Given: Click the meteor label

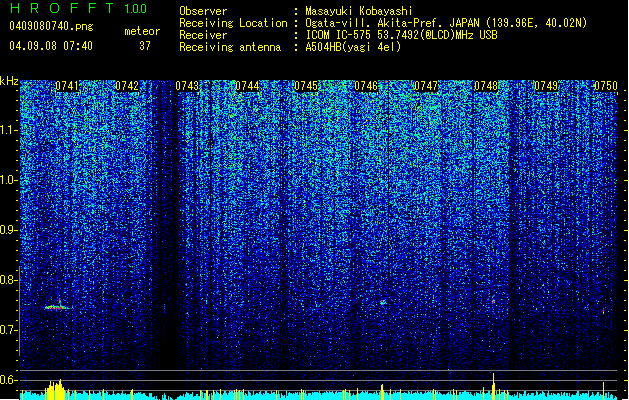Looking at the screenshot, I should click(142, 31).
